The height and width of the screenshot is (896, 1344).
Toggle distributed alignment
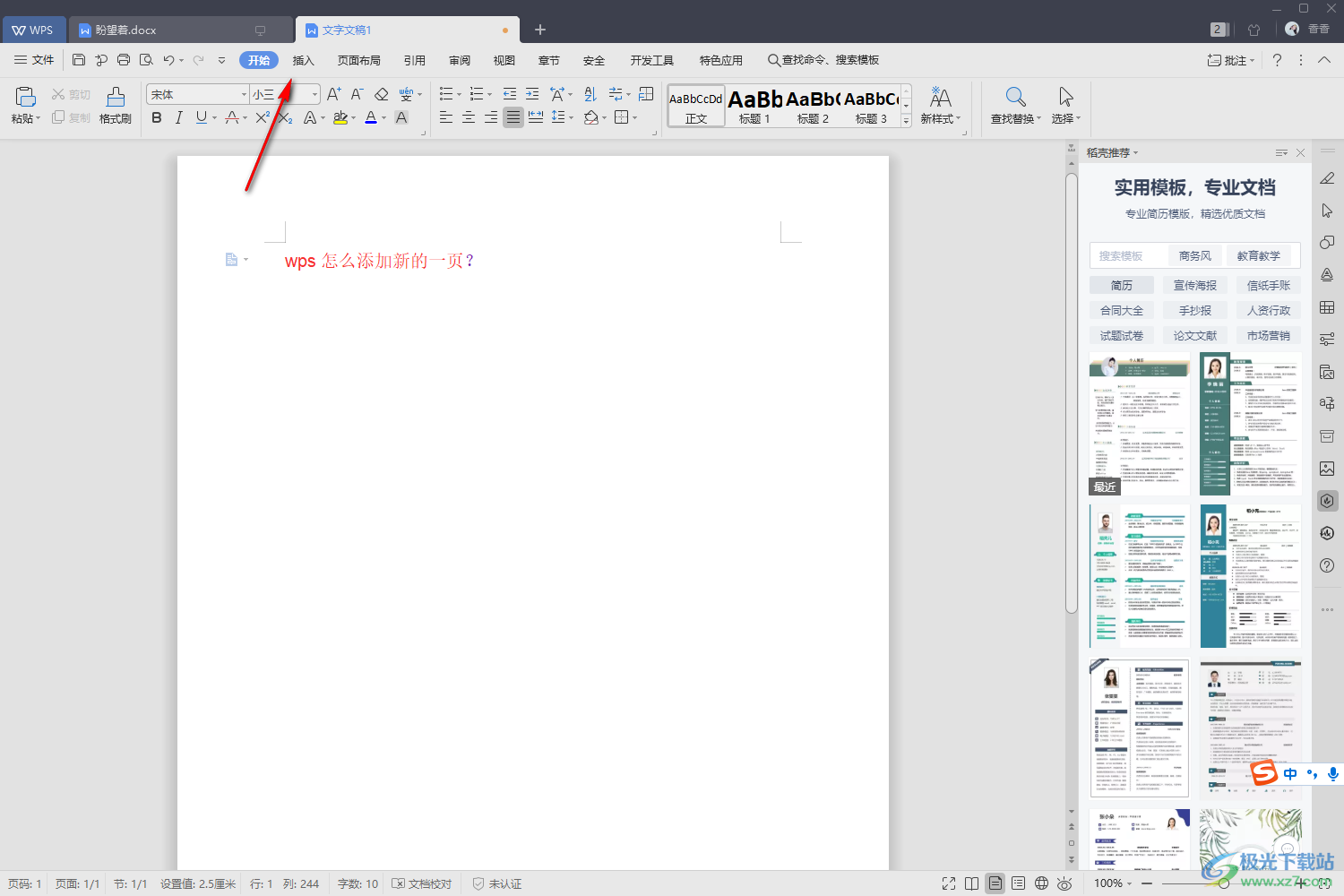click(x=536, y=117)
